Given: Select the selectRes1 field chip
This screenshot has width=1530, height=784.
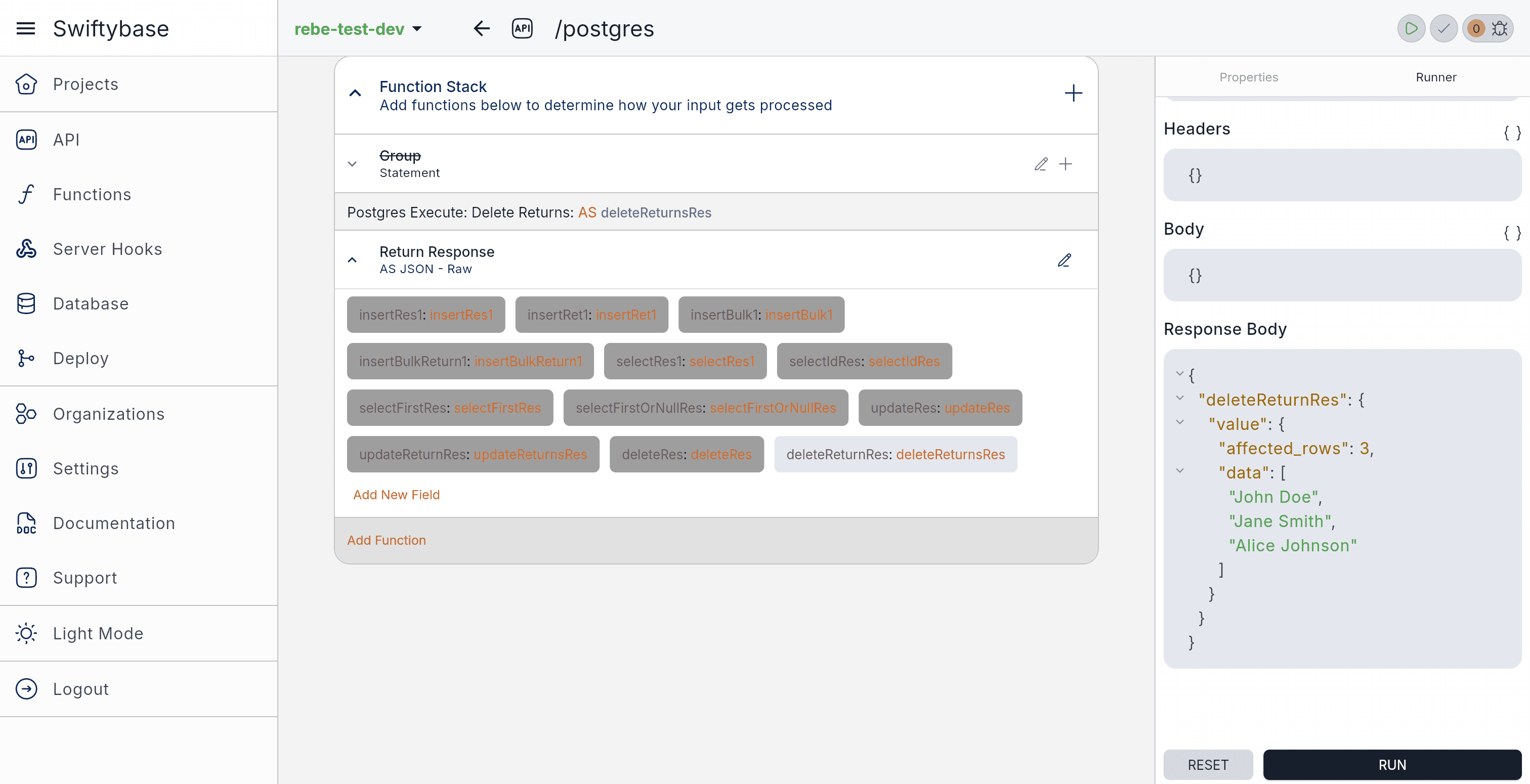Looking at the screenshot, I should (x=686, y=361).
